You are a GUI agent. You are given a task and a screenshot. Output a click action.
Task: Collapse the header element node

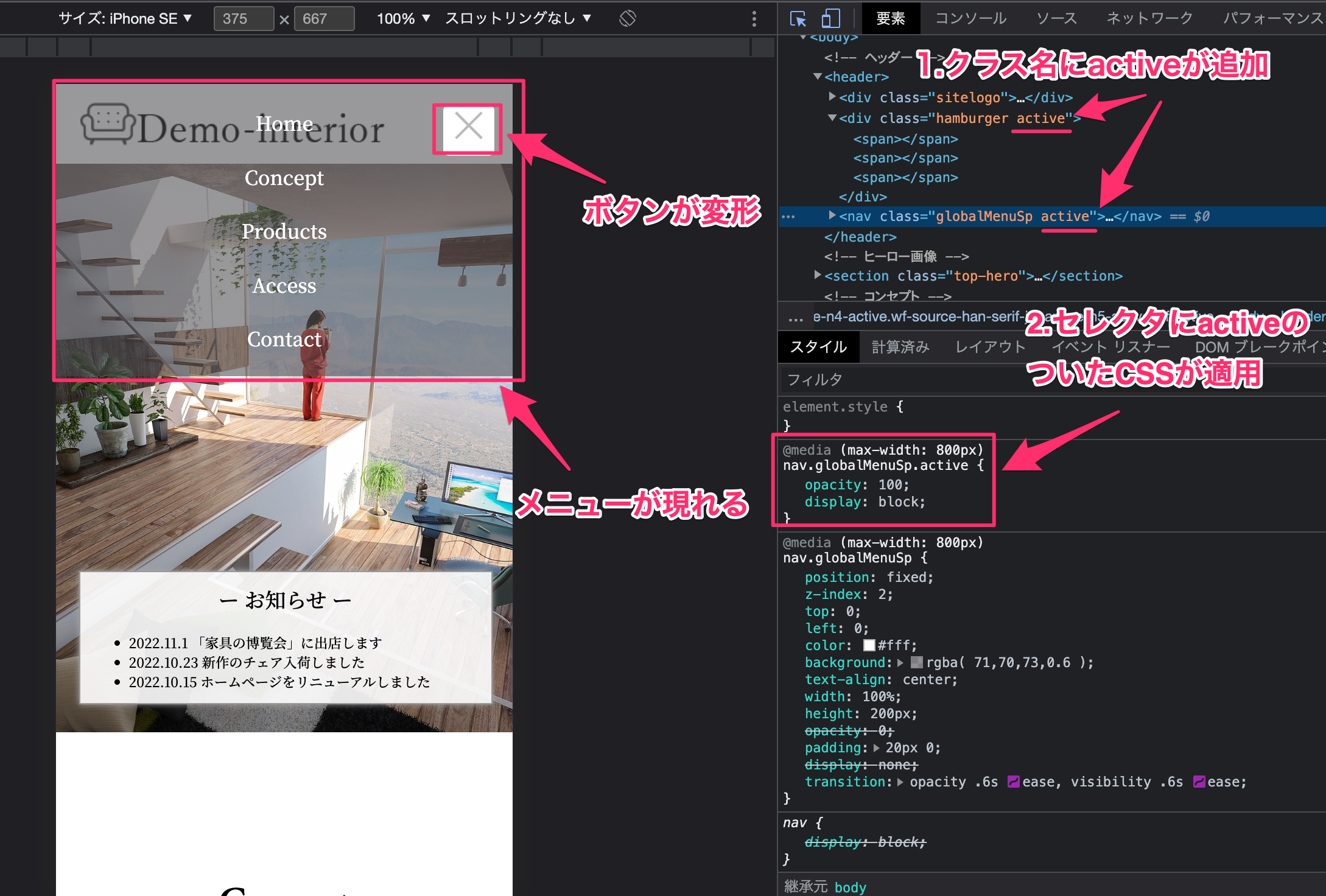click(x=818, y=77)
